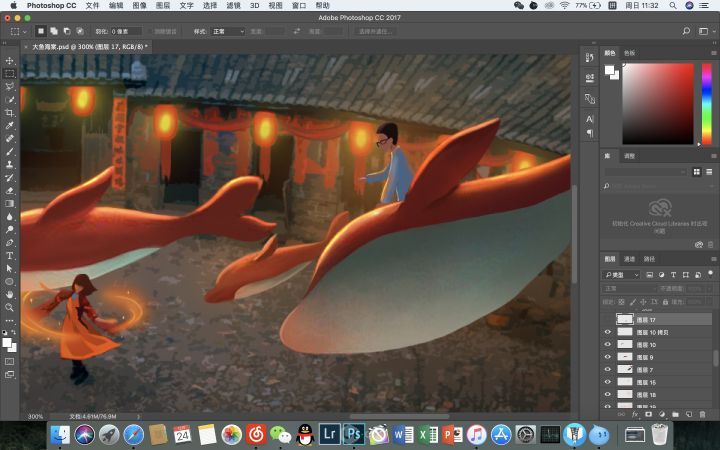Viewport: 720px width, 450px height.
Task: Open the 样式 style dropdown in the options bar
Action: point(227,31)
